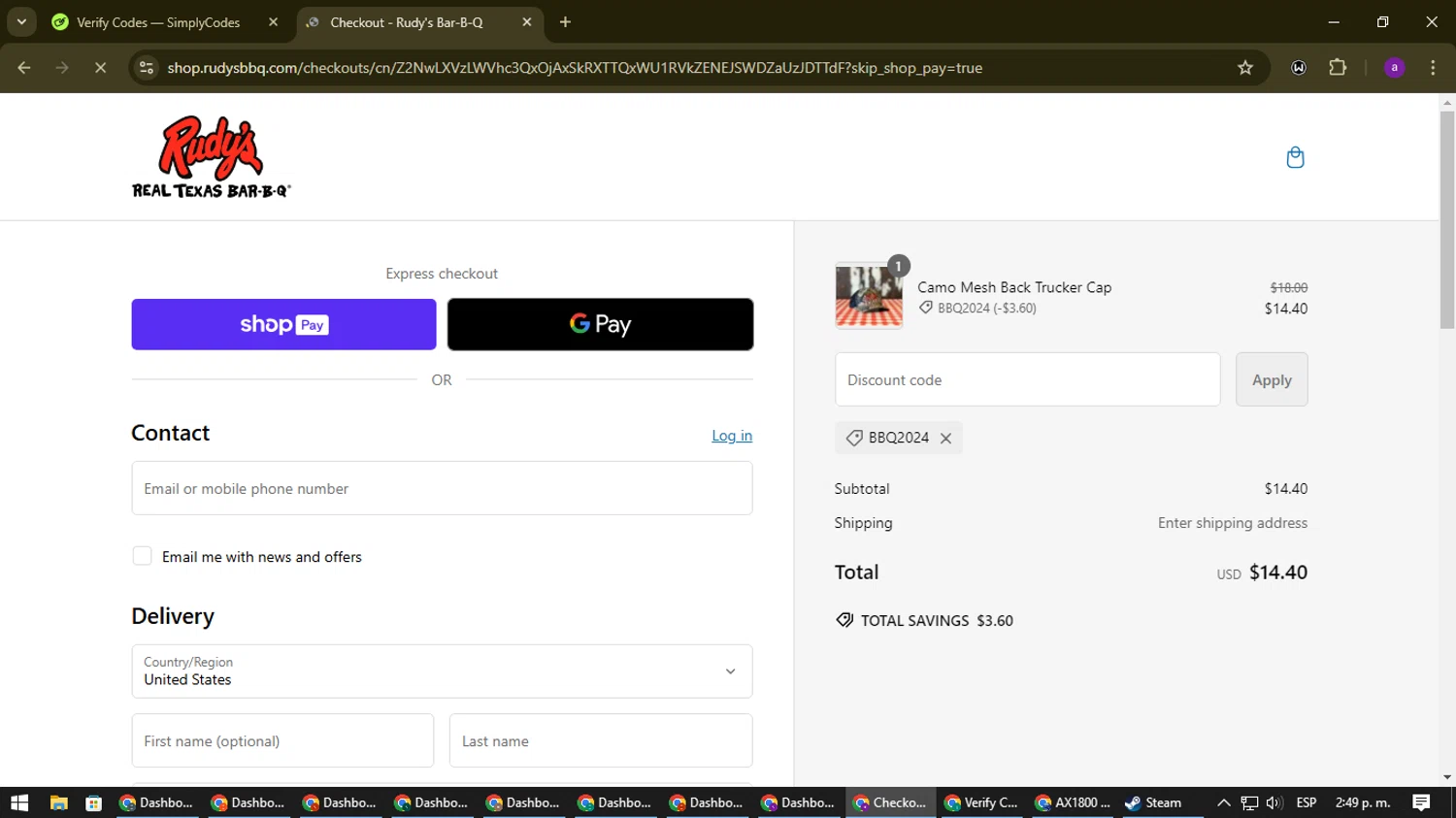Open File Explorer from the taskbar
The image size is (1456, 818).
tap(58, 802)
